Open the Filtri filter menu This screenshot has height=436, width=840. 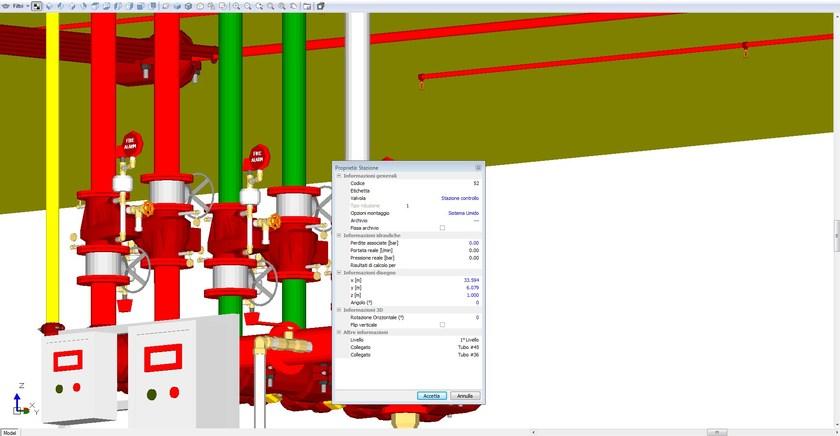19,5
